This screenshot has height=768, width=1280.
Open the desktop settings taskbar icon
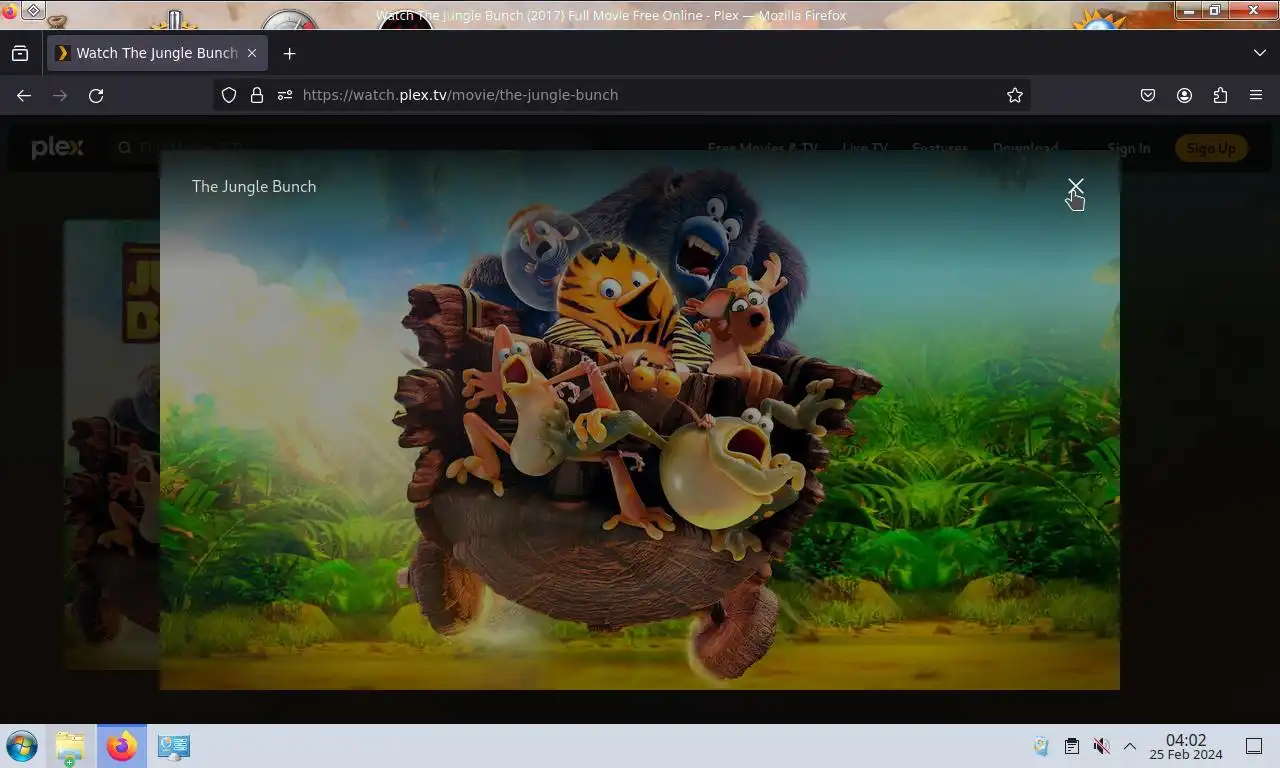coord(174,746)
